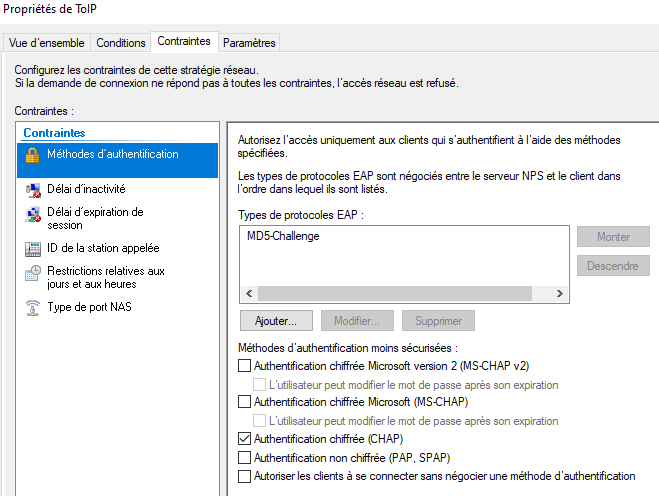Select ID de la station appelée constraint
This screenshot has width=659, height=496.
117,248
